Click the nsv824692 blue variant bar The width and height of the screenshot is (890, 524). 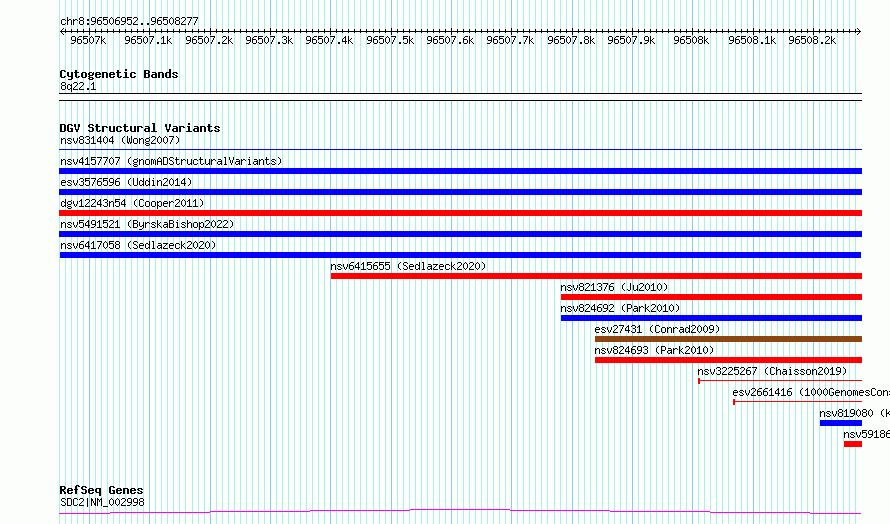pyautogui.click(x=711, y=318)
